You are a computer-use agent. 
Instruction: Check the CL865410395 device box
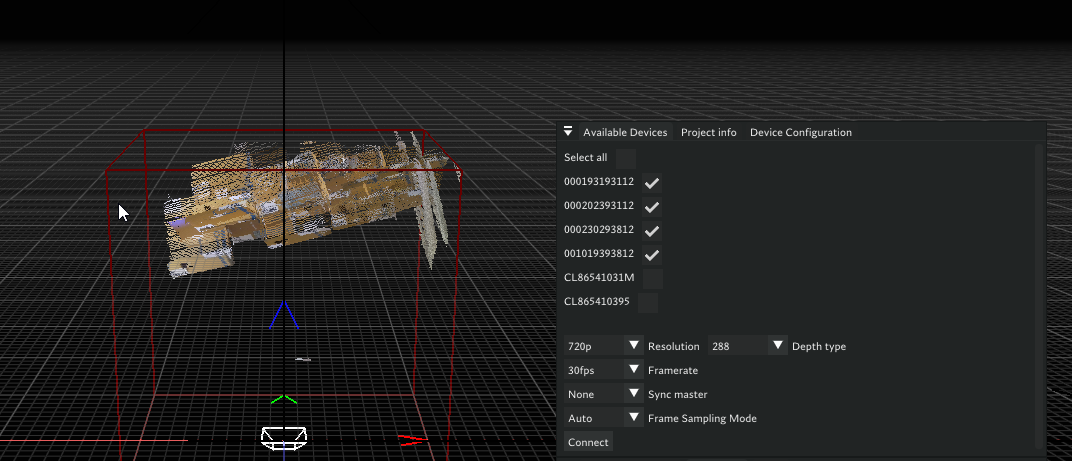pyautogui.click(x=648, y=302)
